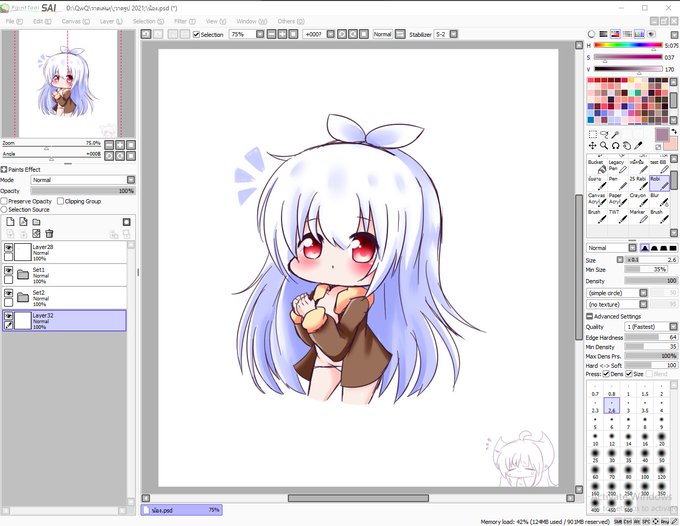Open the Edit menu

[x=42, y=21]
